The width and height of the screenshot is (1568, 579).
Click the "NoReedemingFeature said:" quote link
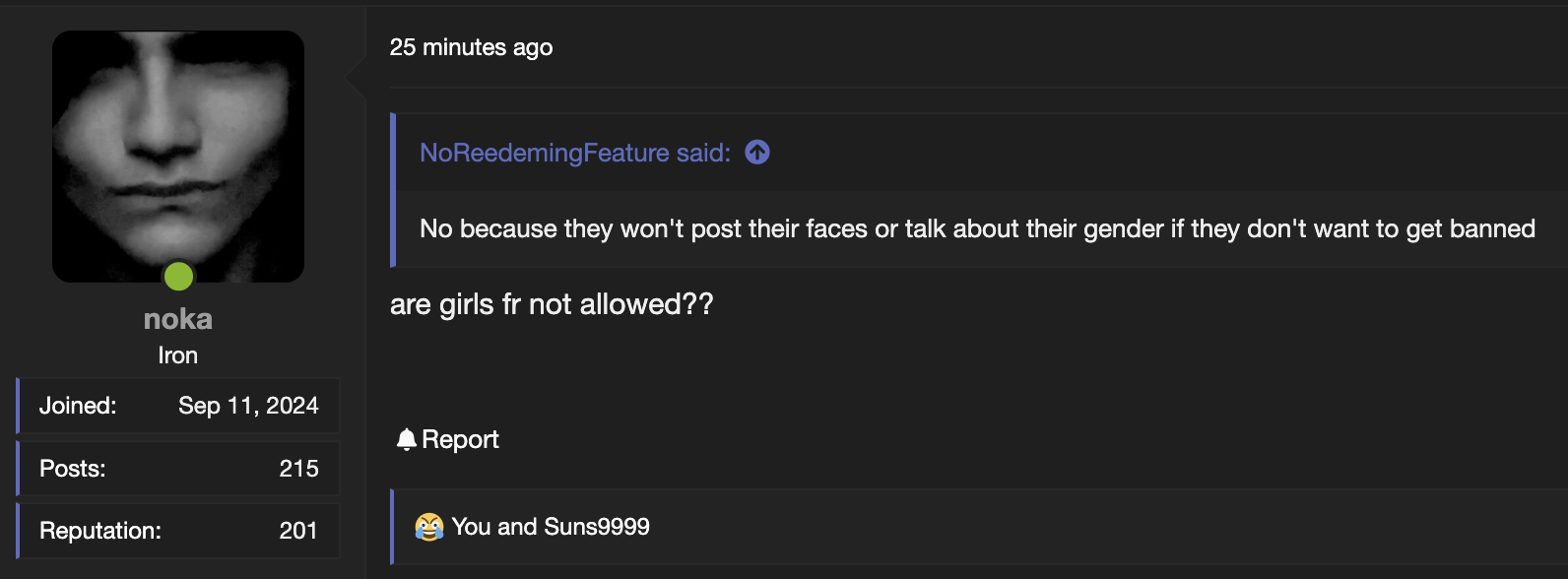[575, 153]
